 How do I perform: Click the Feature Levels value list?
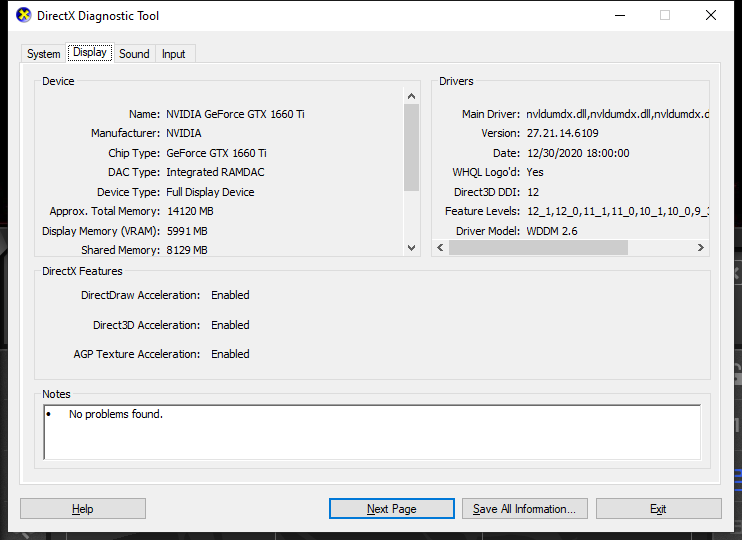pyautogui.click(x=618, y=211)
